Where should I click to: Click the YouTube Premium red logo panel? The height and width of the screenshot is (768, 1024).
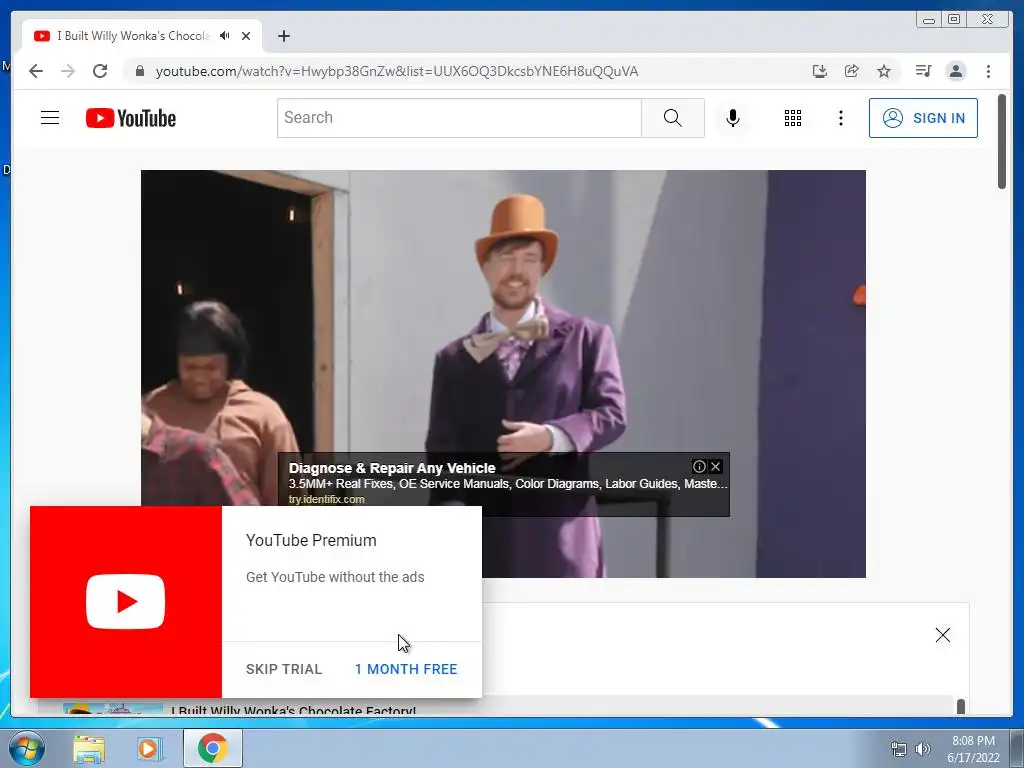coord(126,601)
